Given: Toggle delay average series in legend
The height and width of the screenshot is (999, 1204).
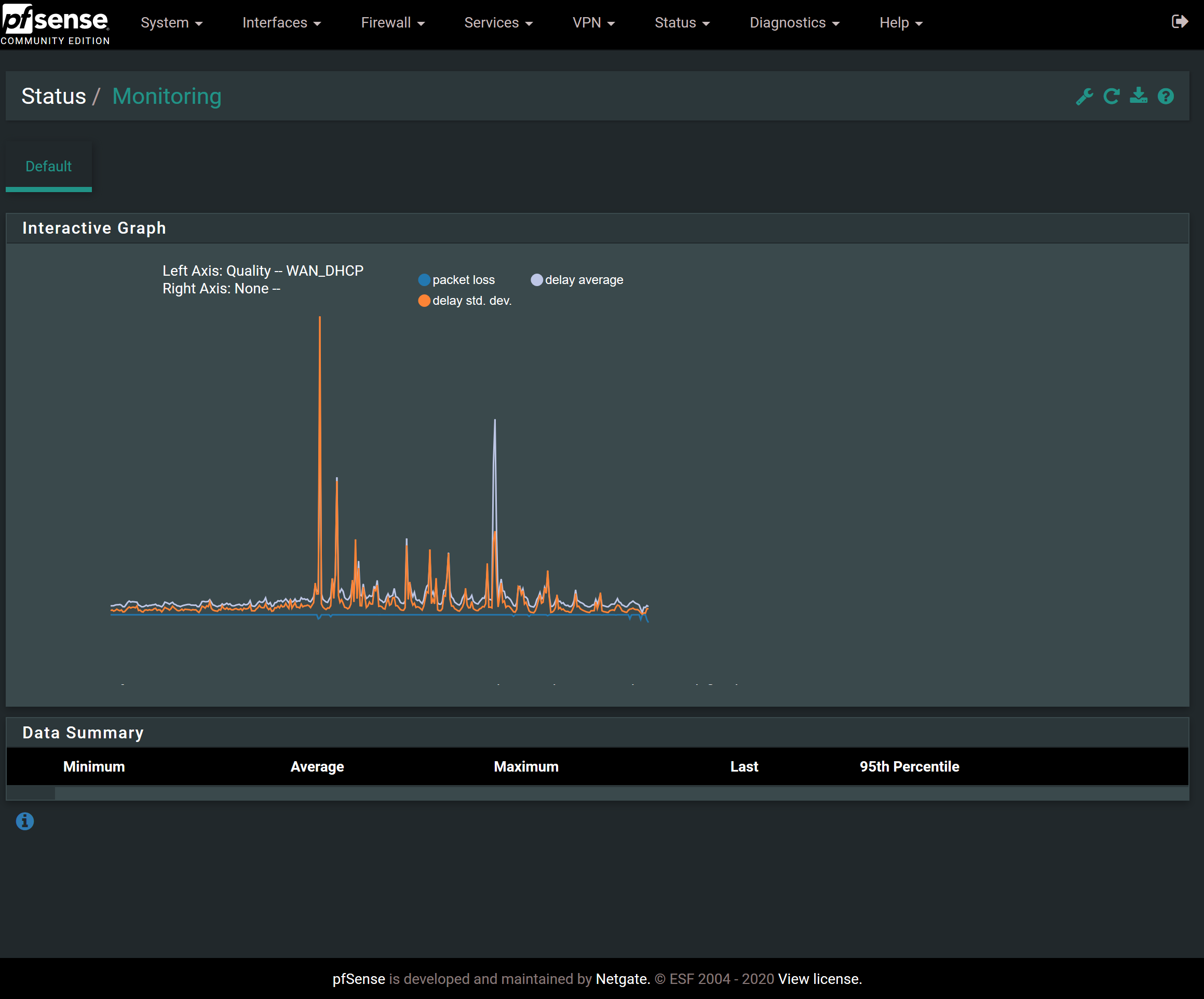Looking at the screenshot, I should point(583,280).
